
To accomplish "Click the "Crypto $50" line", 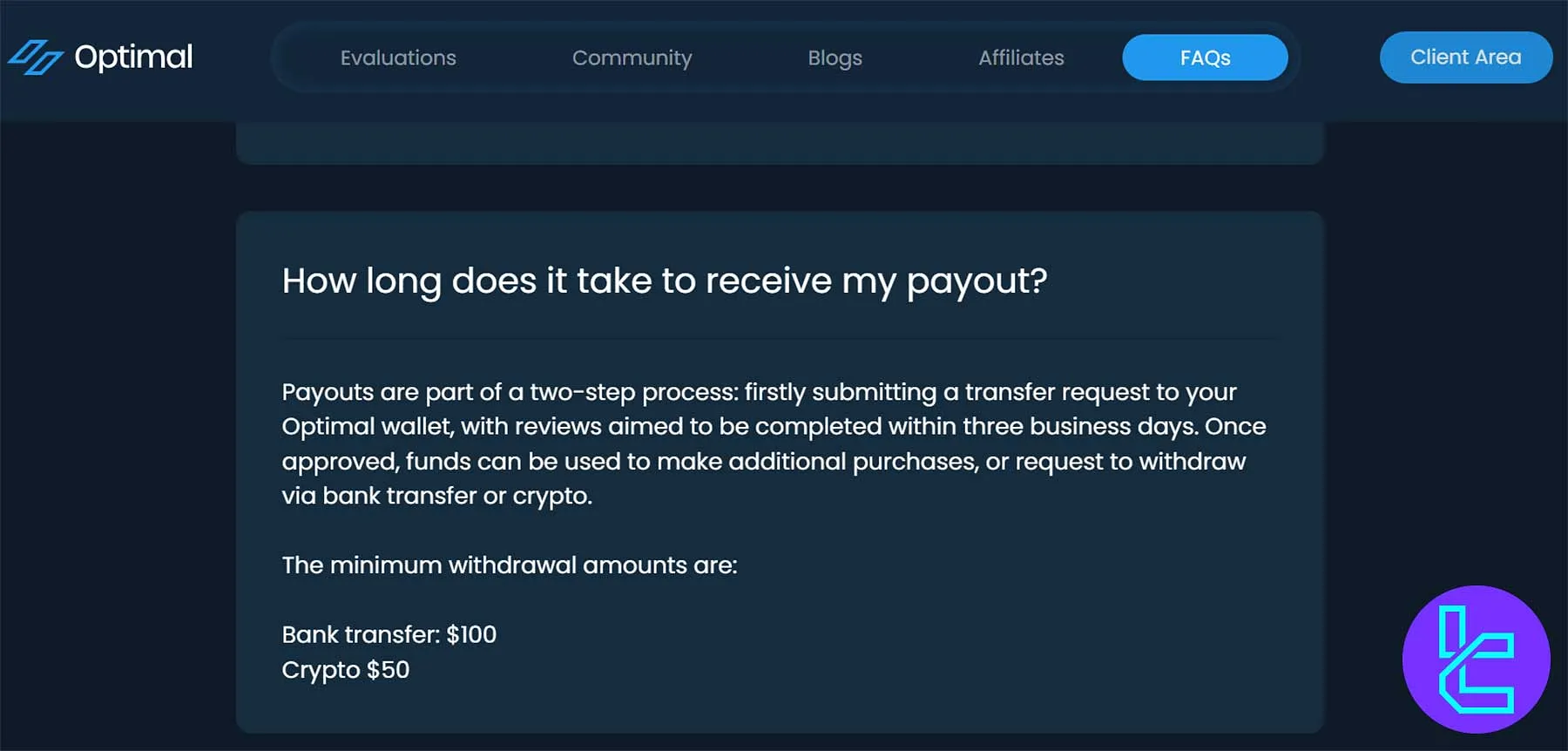I will coord(345,670).
